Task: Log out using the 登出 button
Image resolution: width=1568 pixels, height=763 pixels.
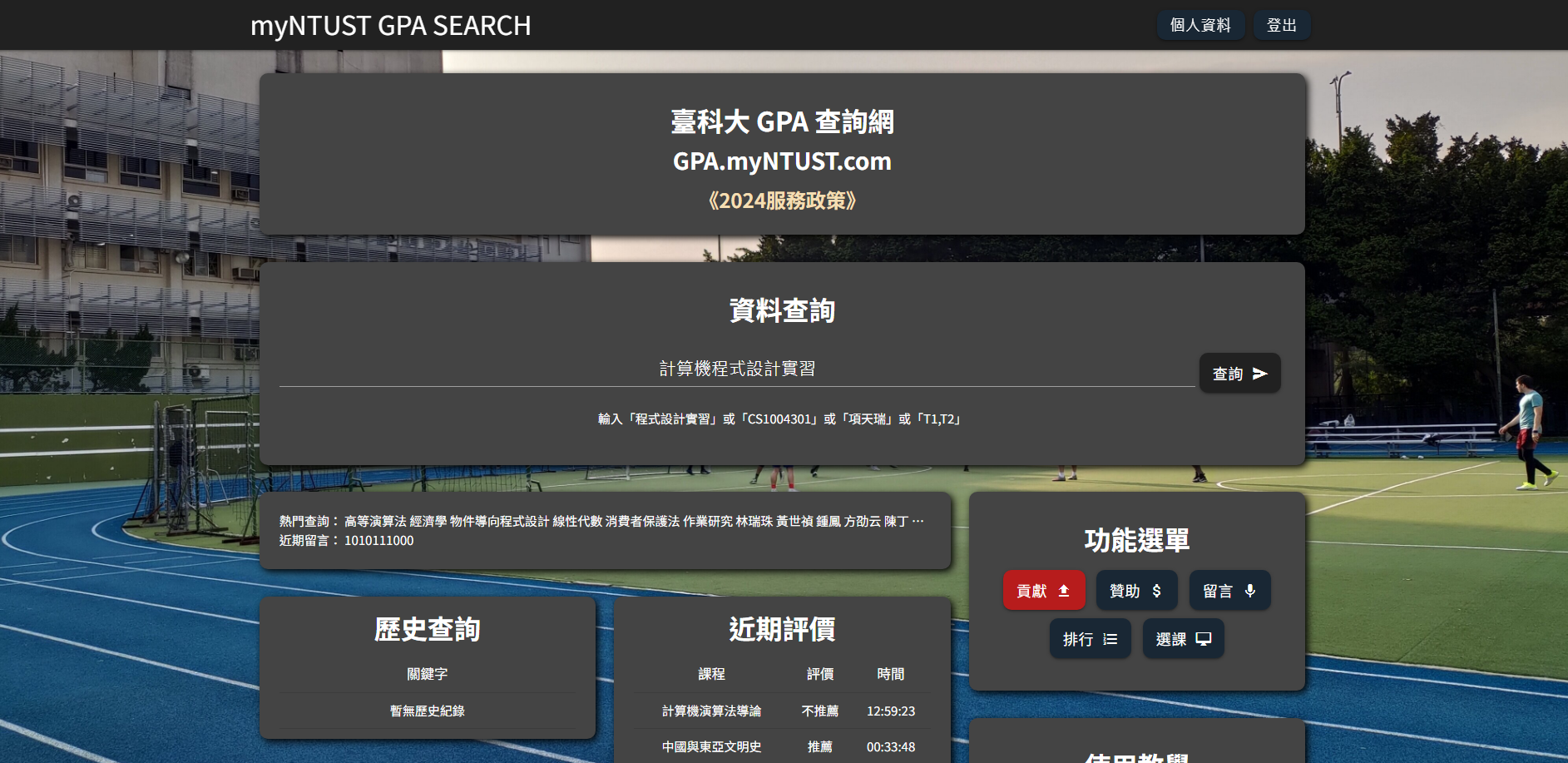Action: pyautogui.click(x=1281, y=25)
